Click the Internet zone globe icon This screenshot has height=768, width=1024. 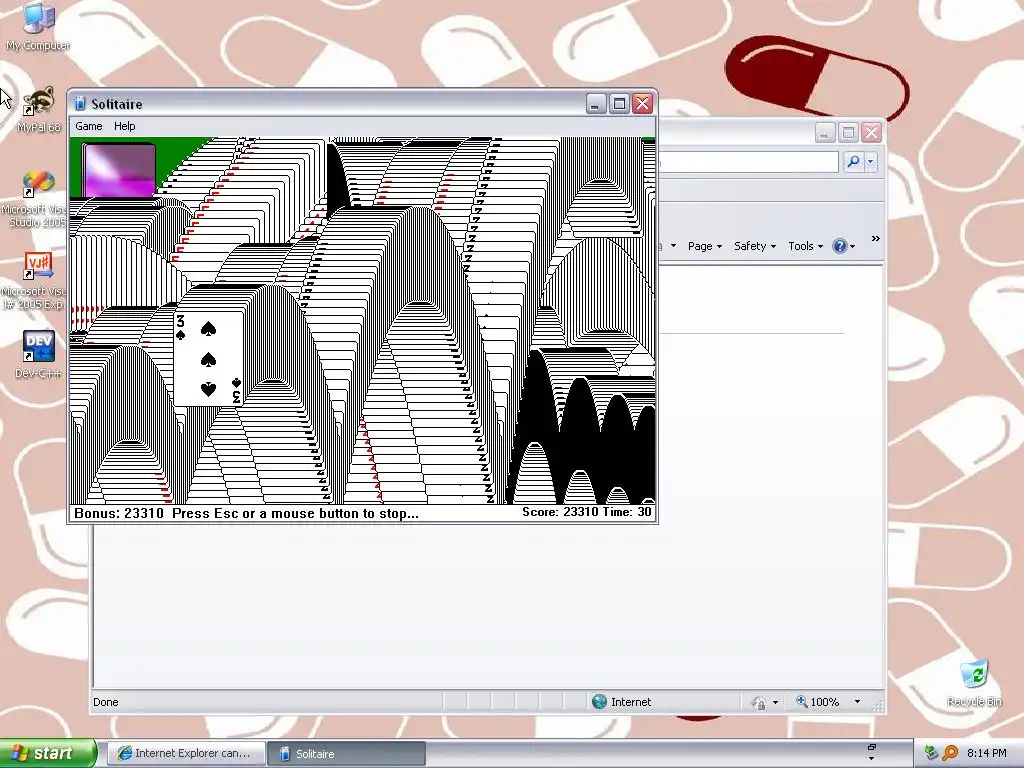(x=600, y=701)
